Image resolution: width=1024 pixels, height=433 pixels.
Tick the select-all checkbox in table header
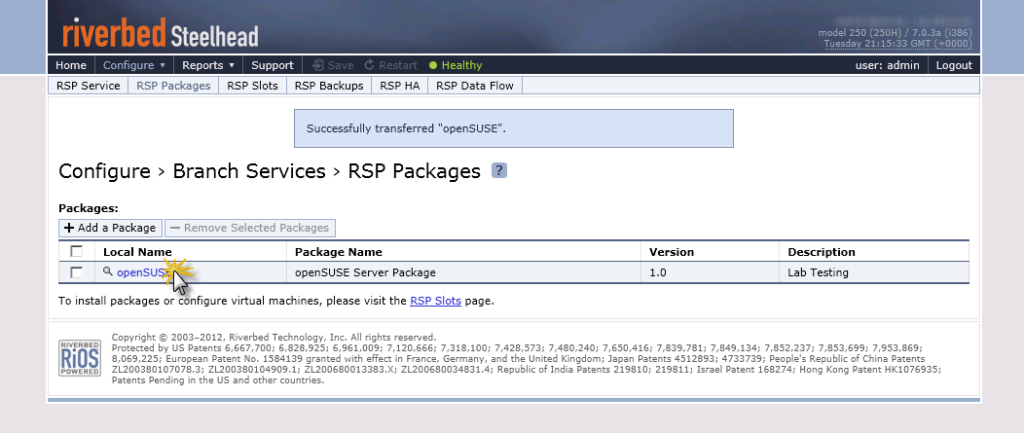click(x=76, y=251)
